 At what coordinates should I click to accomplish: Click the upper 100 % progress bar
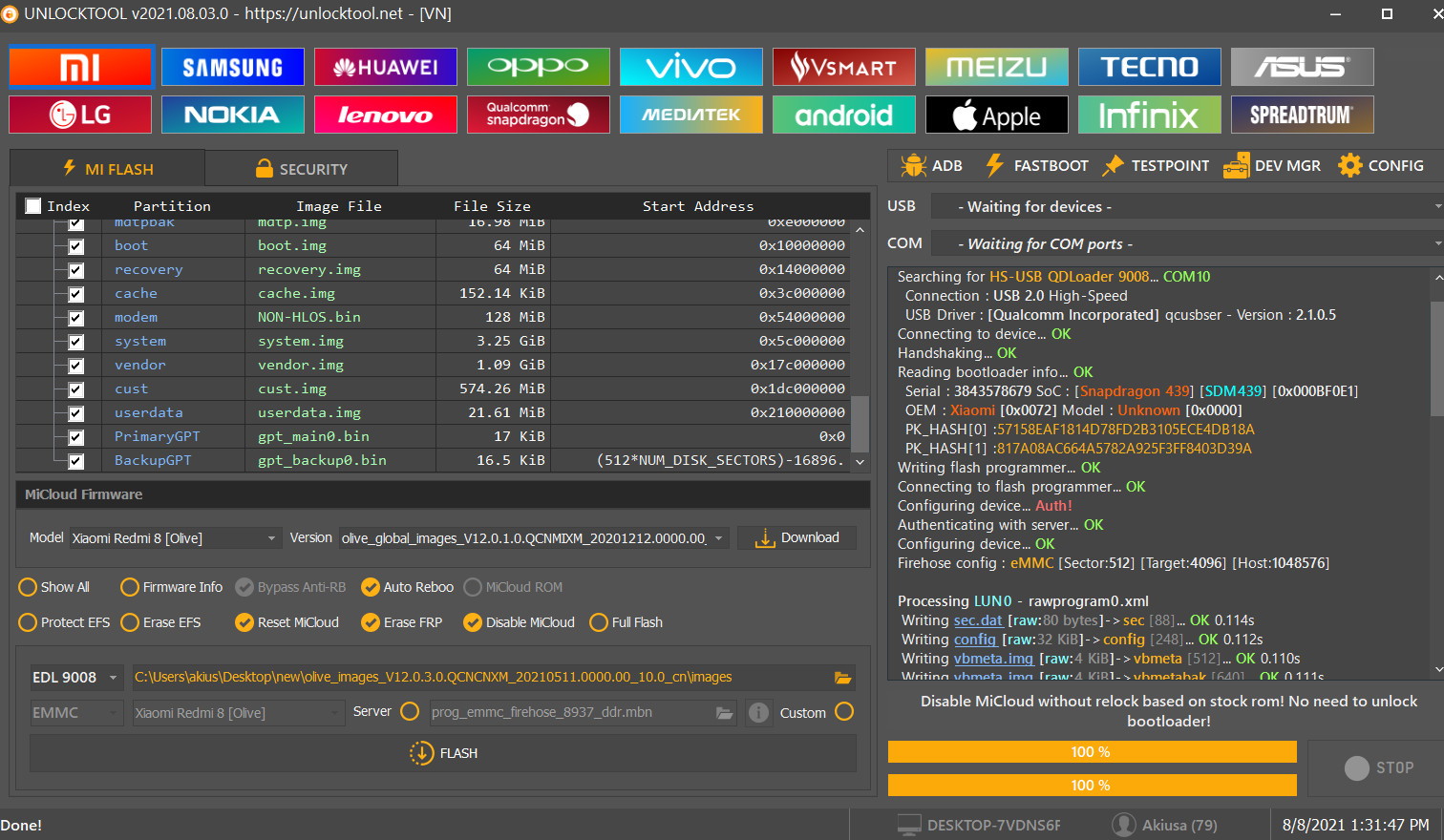[1092, 752]
